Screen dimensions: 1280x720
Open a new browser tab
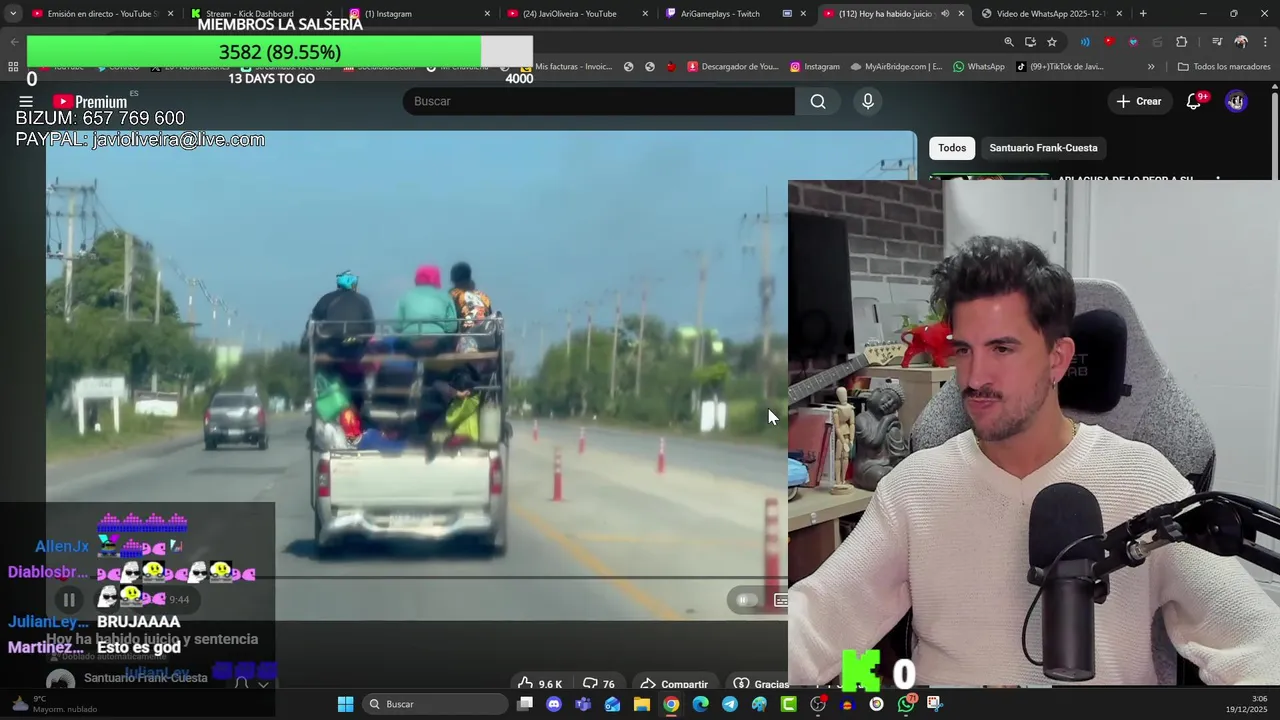coord(1143,14)
